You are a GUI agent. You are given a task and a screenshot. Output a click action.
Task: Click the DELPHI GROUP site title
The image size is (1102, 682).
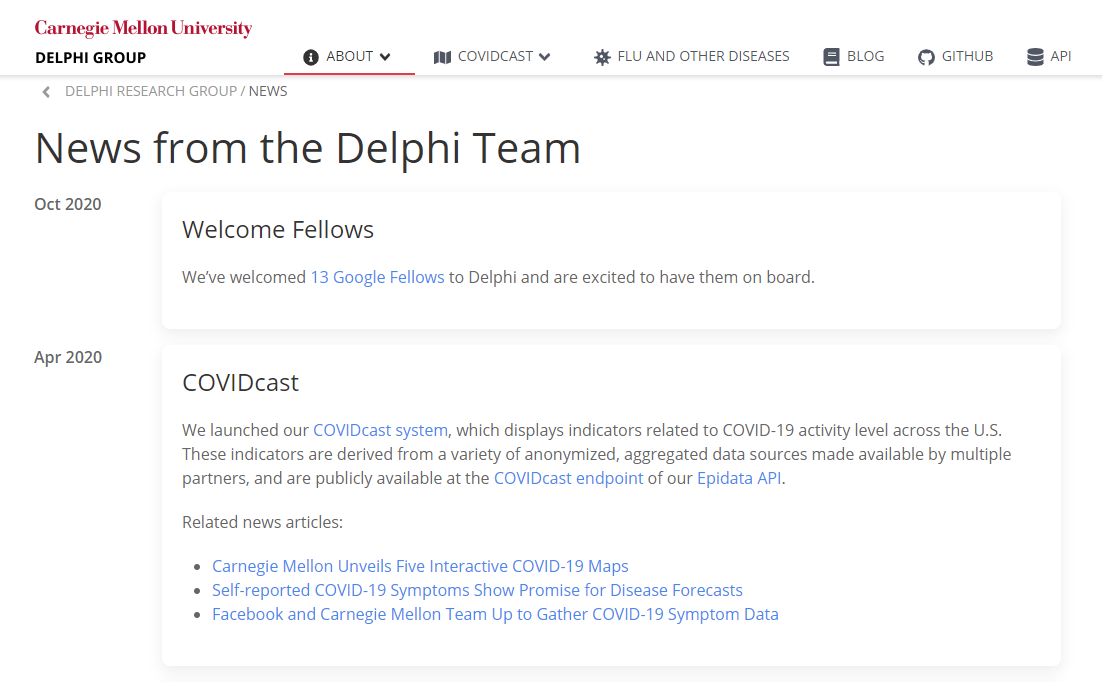(91, 58)
